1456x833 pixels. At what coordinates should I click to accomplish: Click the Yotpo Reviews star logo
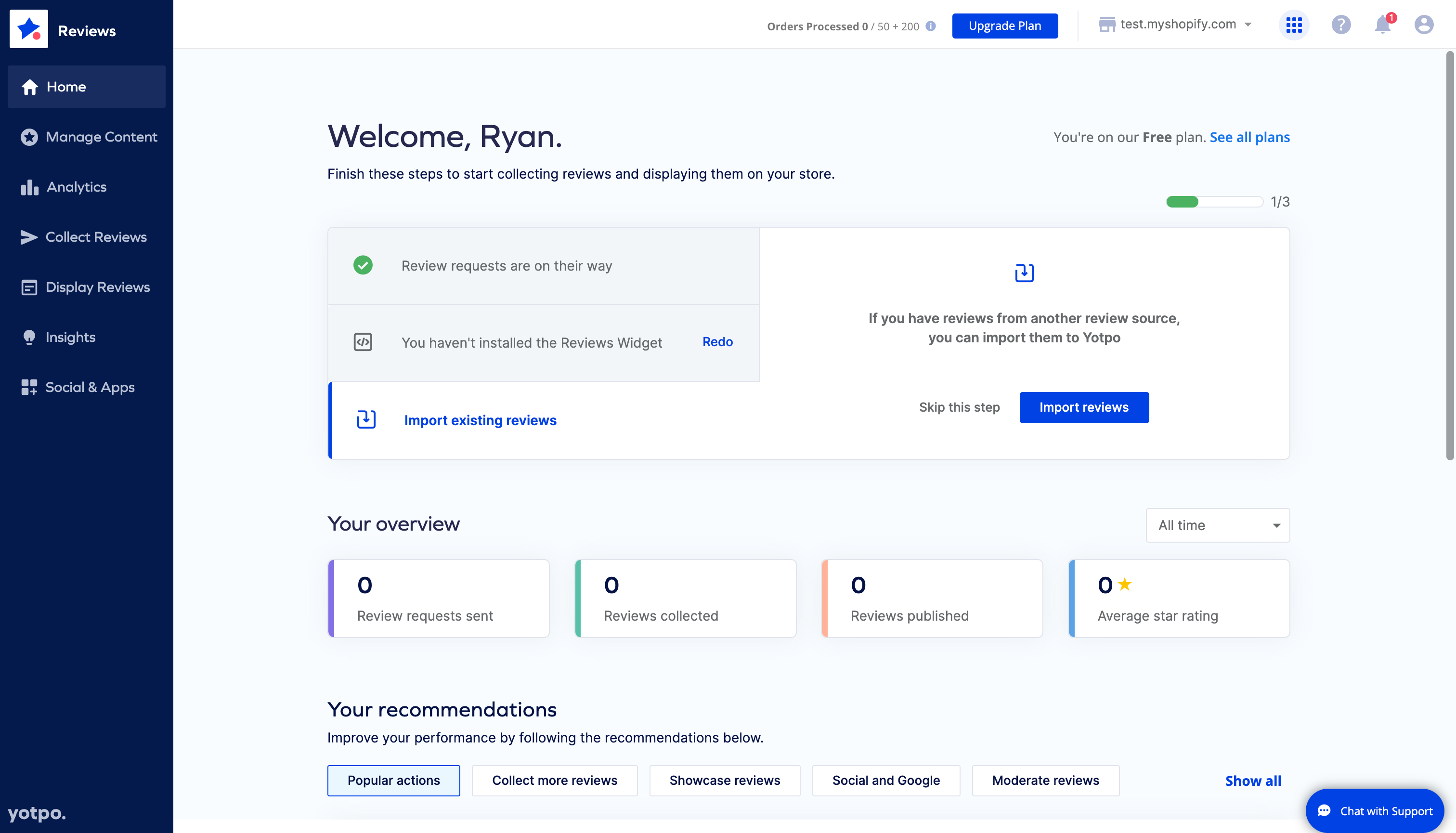(28, 28)
